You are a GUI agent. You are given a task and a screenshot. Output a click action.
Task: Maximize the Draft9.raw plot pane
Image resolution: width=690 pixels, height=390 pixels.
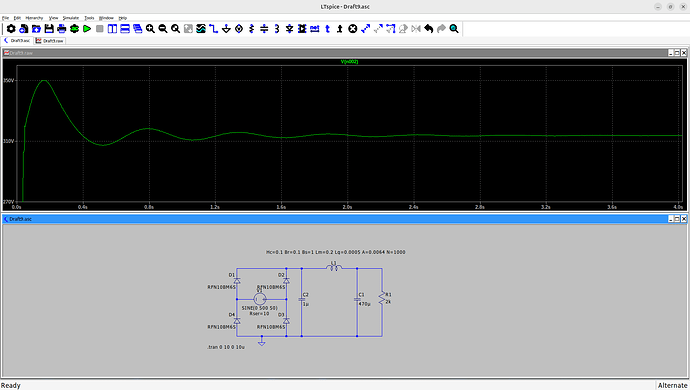click(x=677, y=53)
